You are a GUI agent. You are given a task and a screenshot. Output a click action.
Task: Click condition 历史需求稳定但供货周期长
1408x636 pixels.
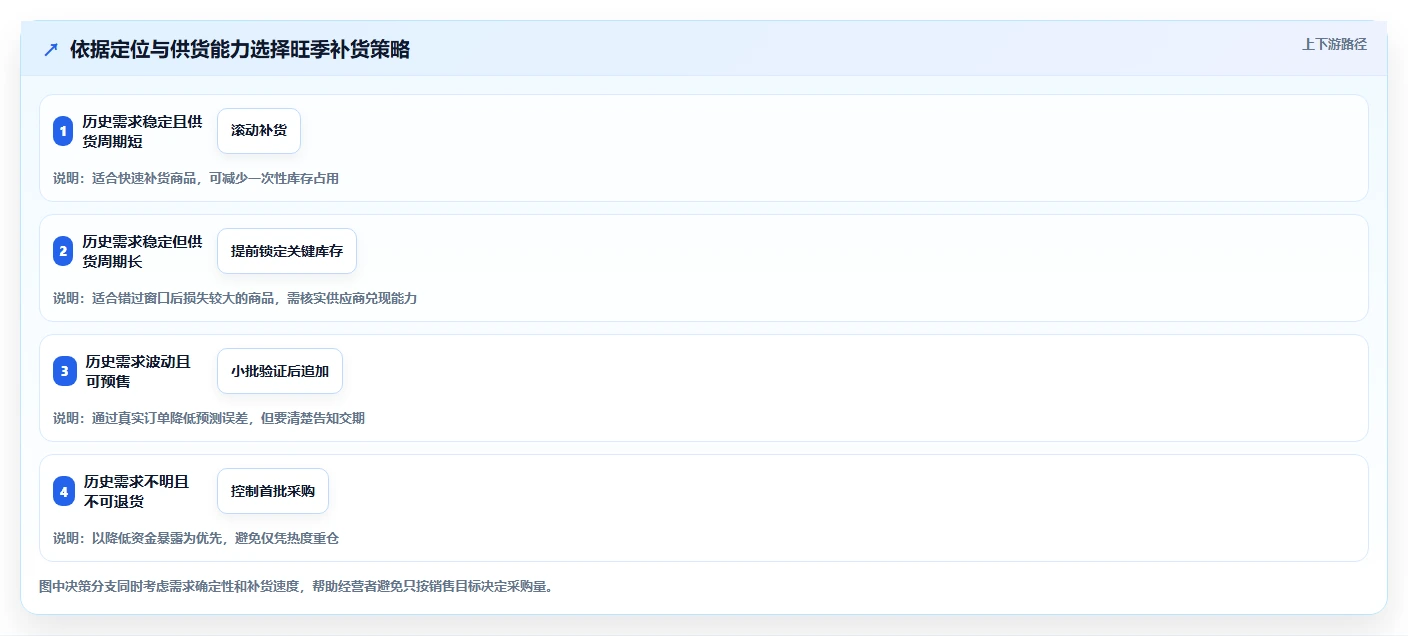pyautogui.click(x=143, y=251)
